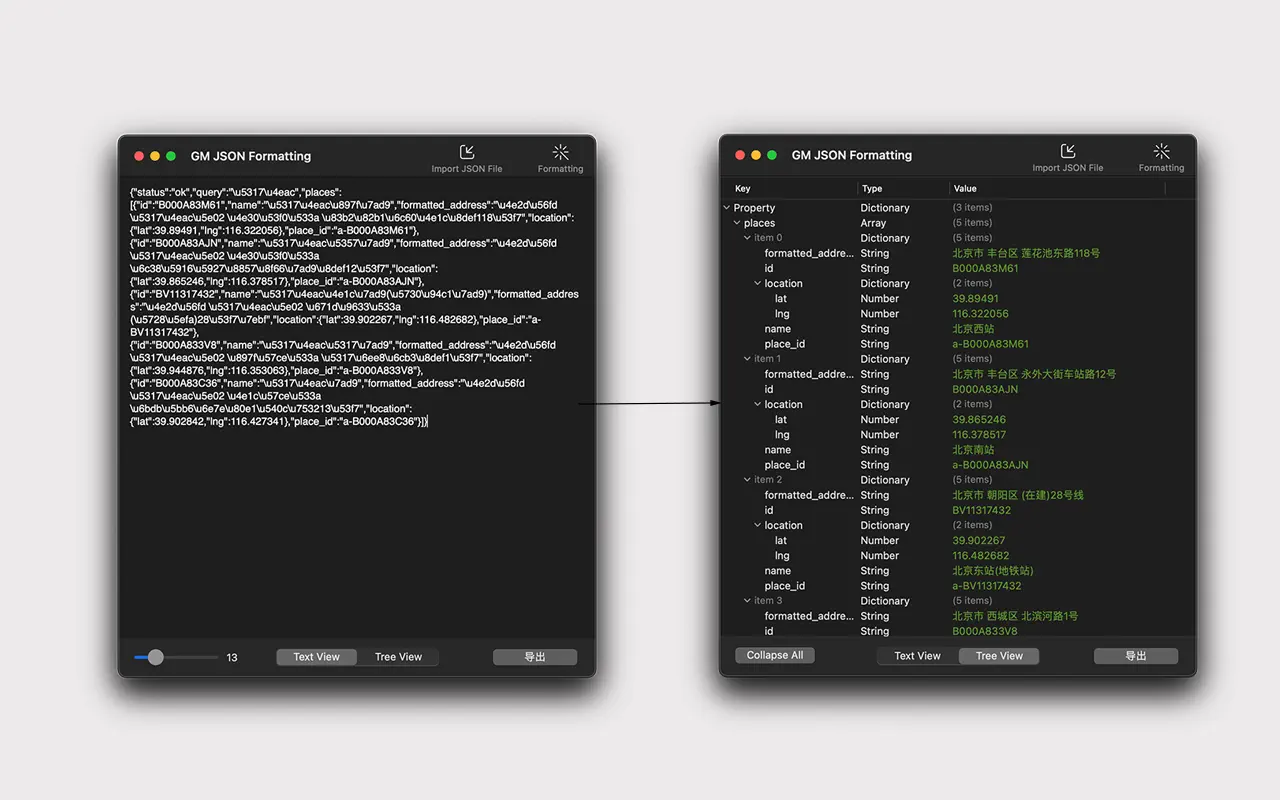1280x800 pixels.
Task: Collapse the item 3 node
Action: [x=744, y=600]
